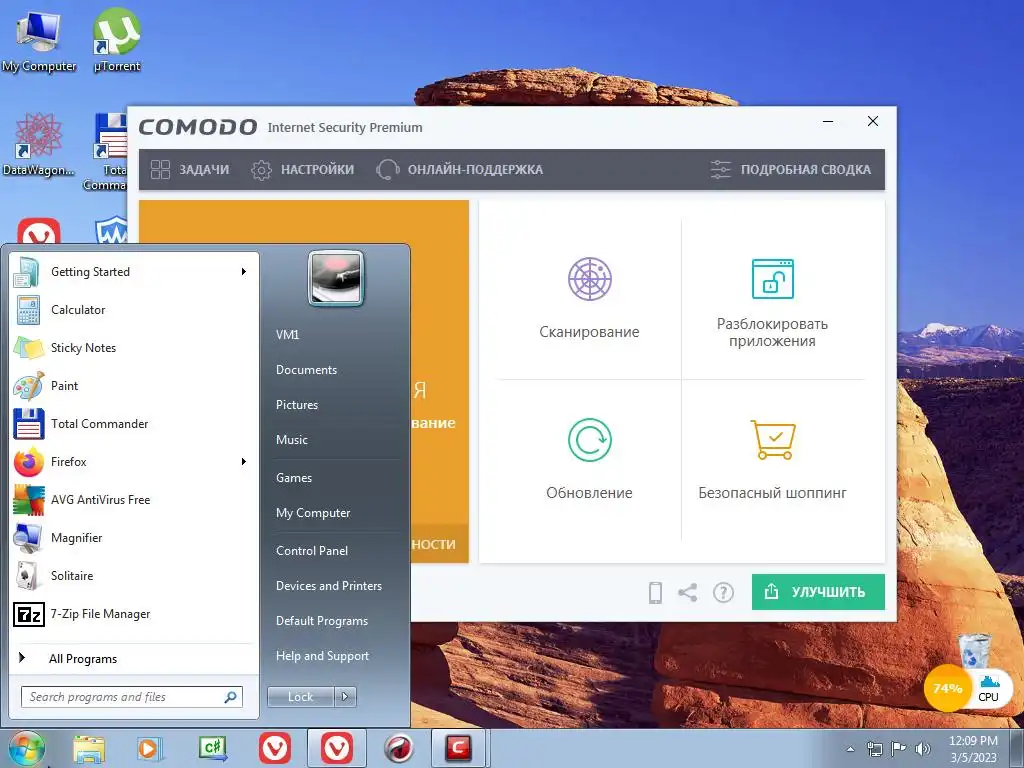
Task: Click the Search programs and files field
Action: click(132, 697)
